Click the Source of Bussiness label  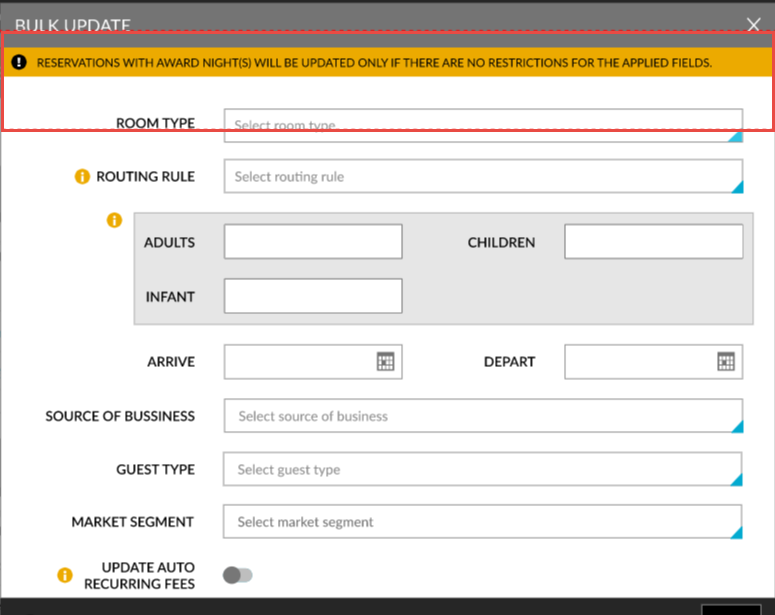point(120,416)
